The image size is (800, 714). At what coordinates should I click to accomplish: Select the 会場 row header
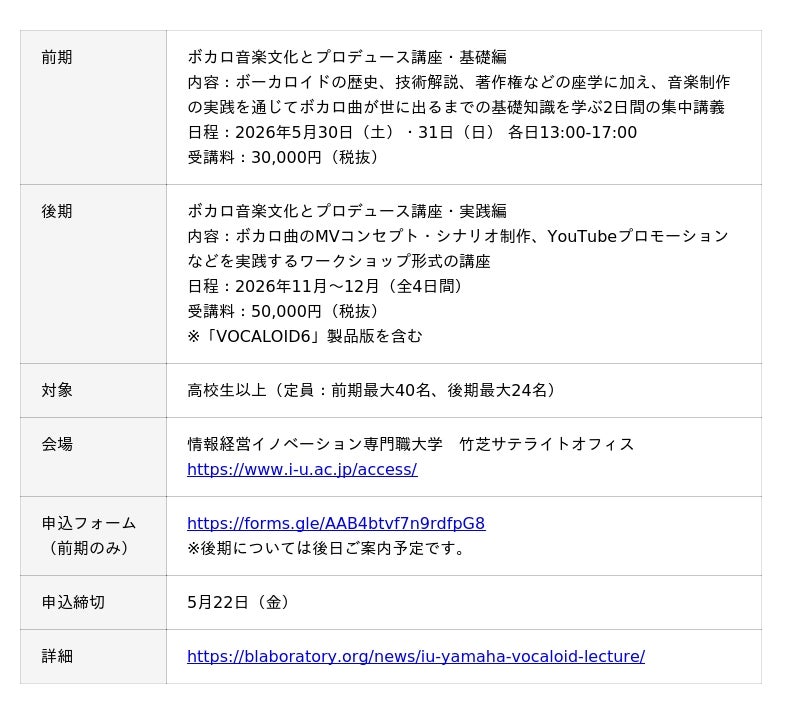[57, 444]
